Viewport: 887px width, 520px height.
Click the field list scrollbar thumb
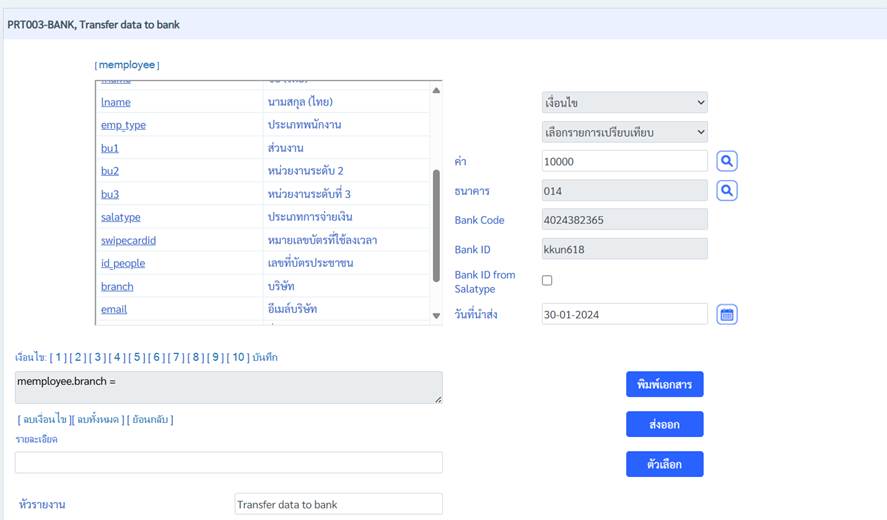point(436,226)
